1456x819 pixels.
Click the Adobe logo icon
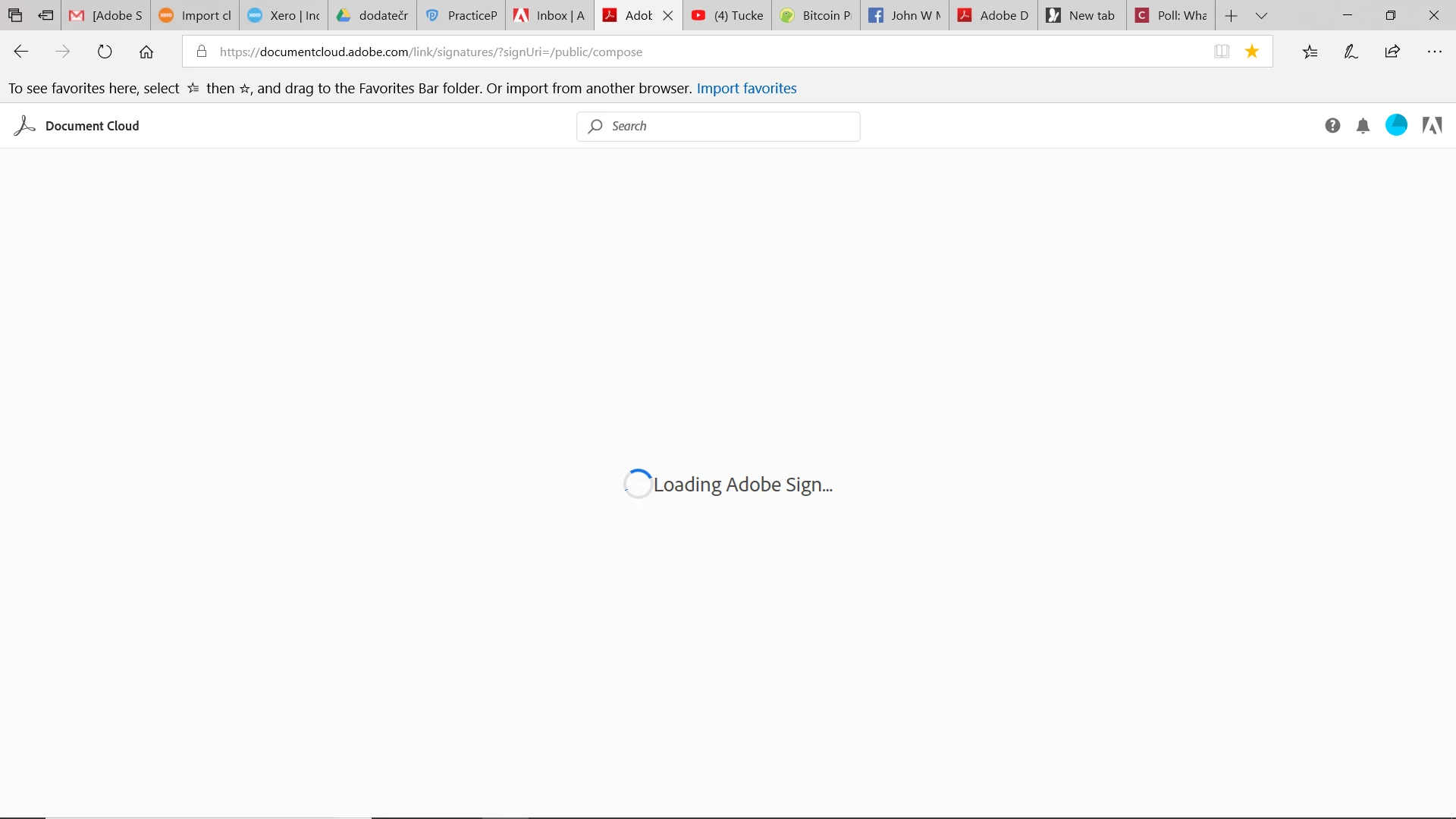coord(1432,125)
